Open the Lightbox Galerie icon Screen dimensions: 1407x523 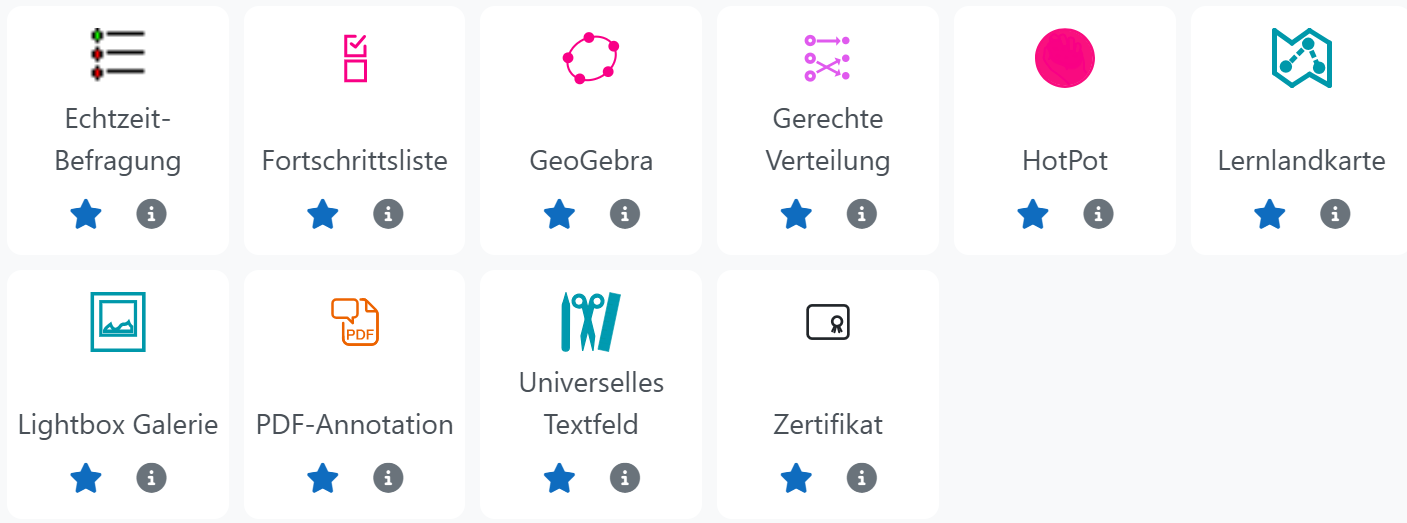pyautogui.click(x=118, y=321)
